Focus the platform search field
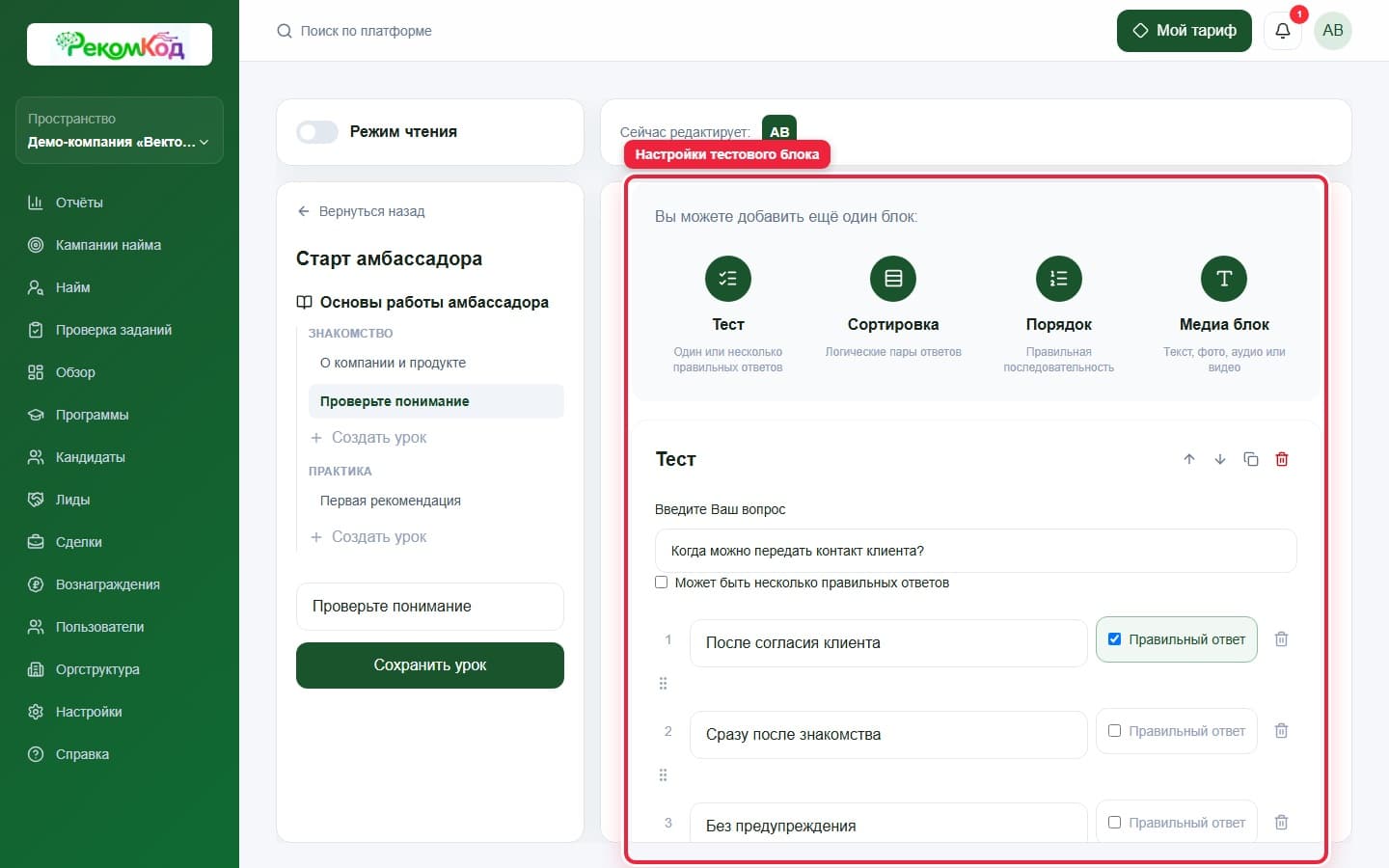The height and width of the screenshot is (868, 1389). tap(367, 31)
